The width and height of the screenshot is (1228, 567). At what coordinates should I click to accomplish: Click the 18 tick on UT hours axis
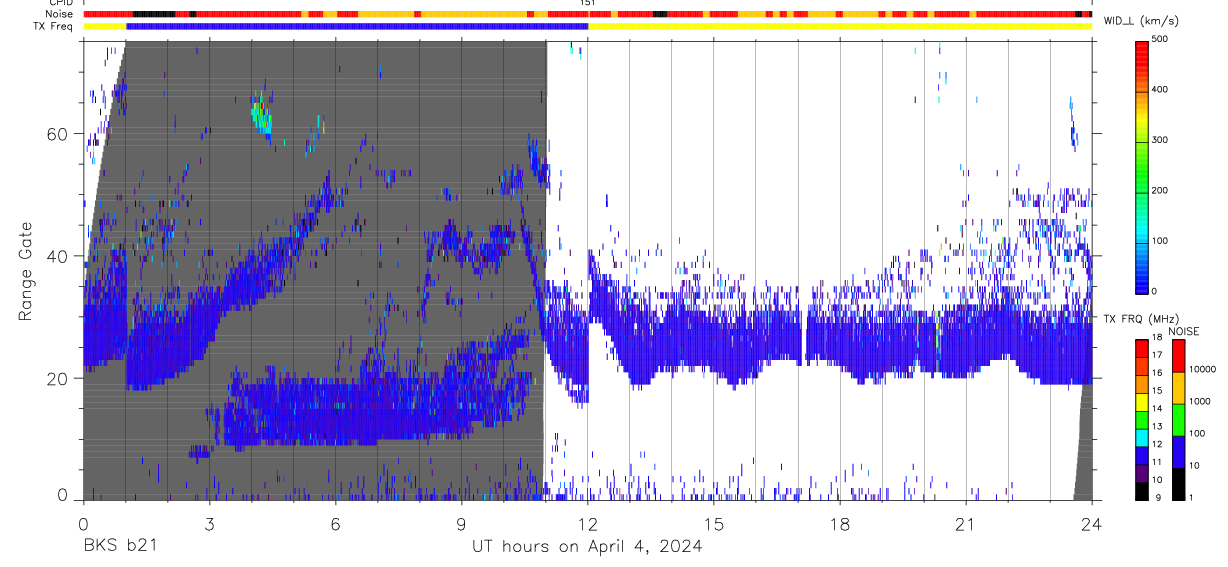pos(839,524)
